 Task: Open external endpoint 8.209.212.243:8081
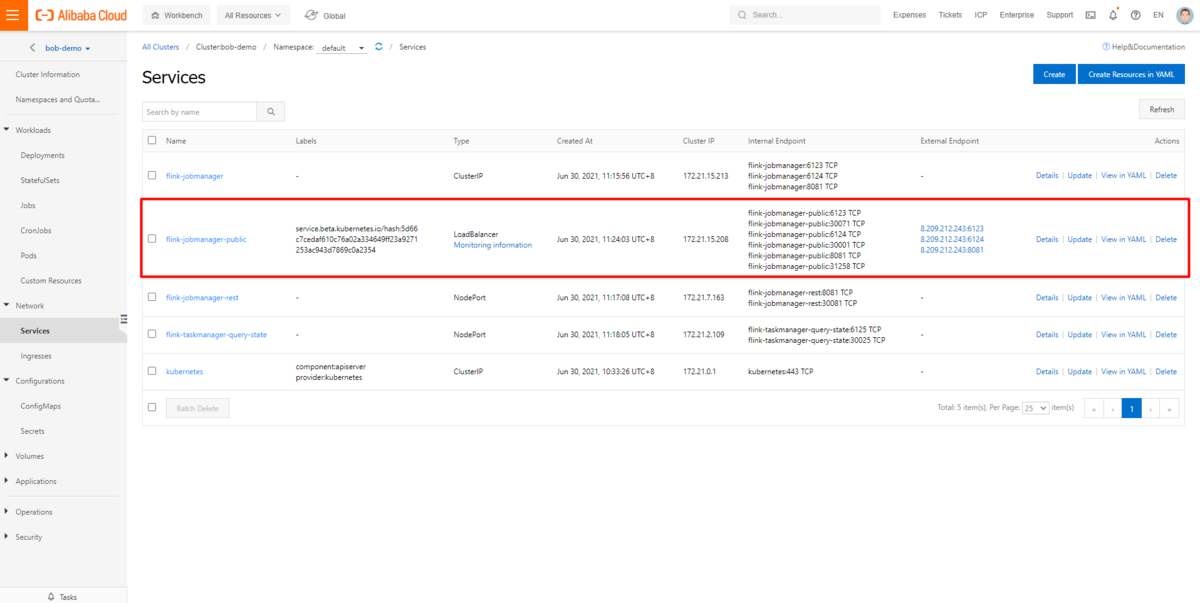coord(952,250)
